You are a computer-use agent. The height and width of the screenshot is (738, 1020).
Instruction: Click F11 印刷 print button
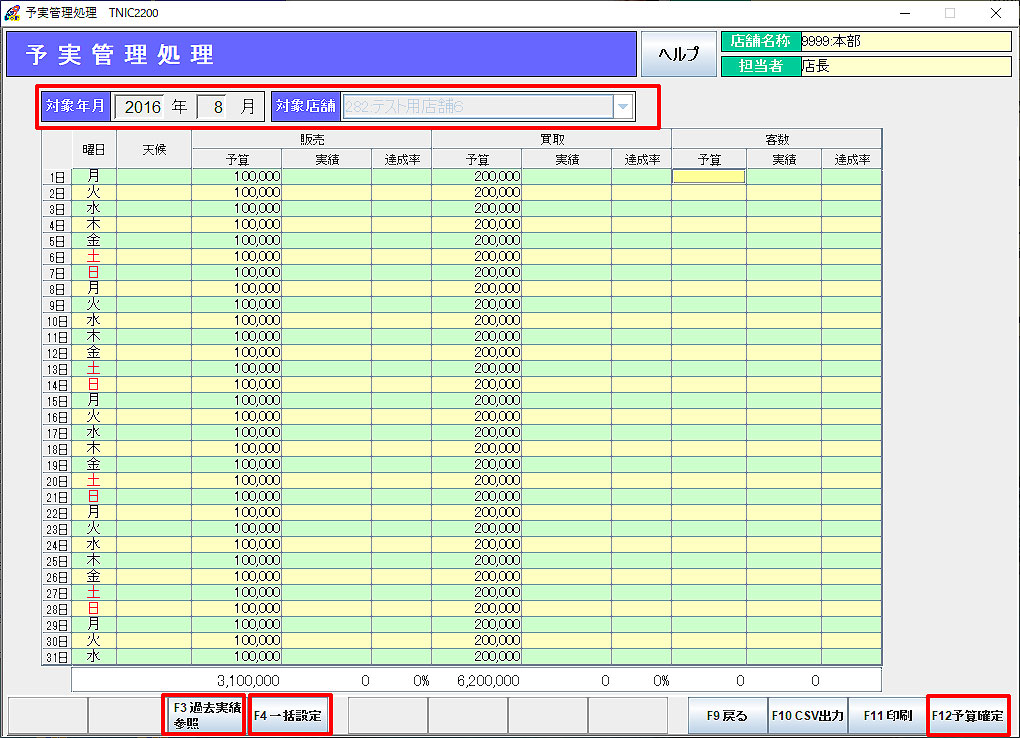click(x=887, y=716)
